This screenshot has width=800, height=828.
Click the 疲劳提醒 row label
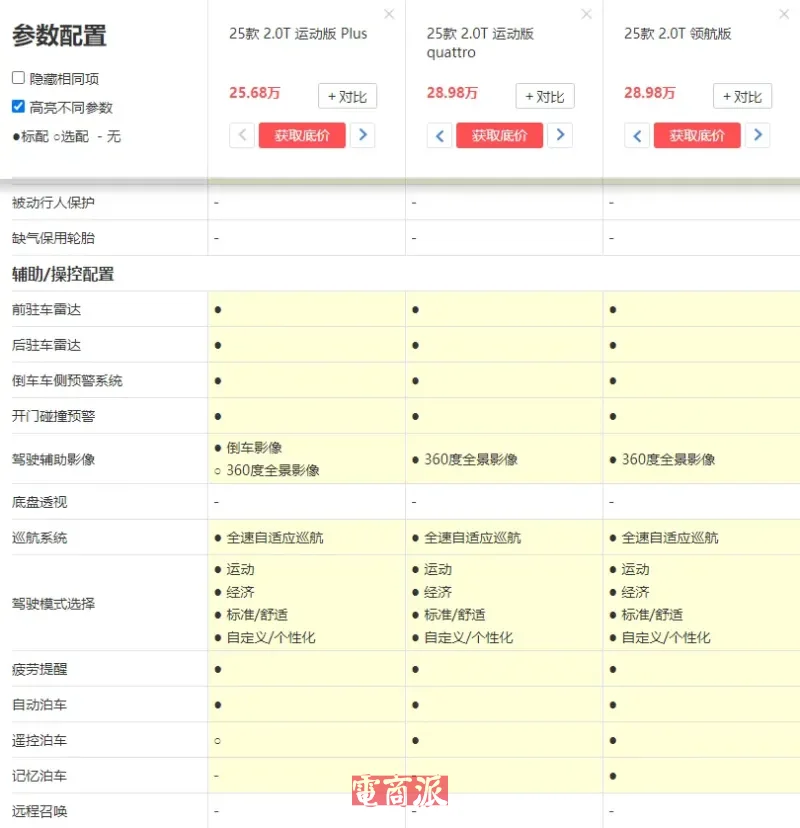tap(40, 670)
